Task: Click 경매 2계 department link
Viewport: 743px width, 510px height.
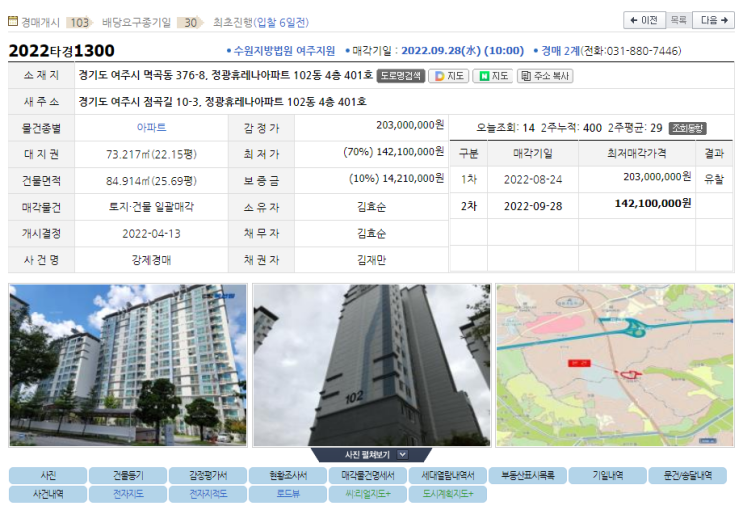Action: [560, 51]
